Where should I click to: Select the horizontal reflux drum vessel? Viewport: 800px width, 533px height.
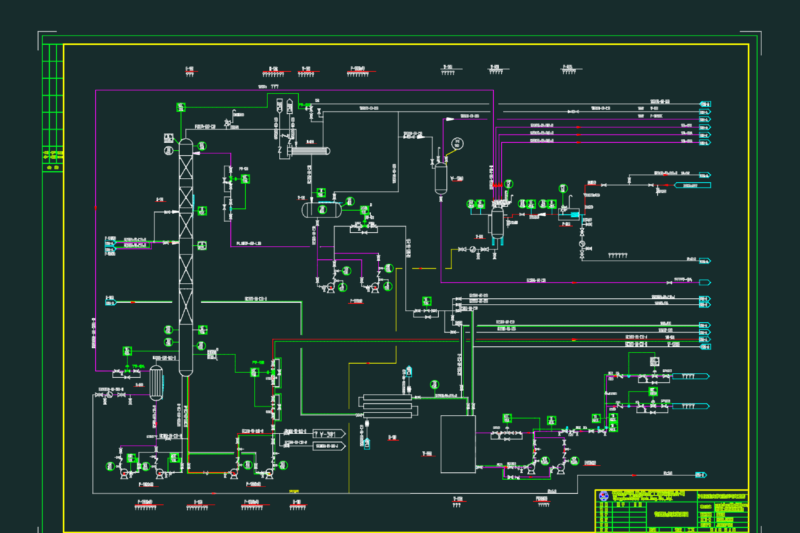point(321,210)
